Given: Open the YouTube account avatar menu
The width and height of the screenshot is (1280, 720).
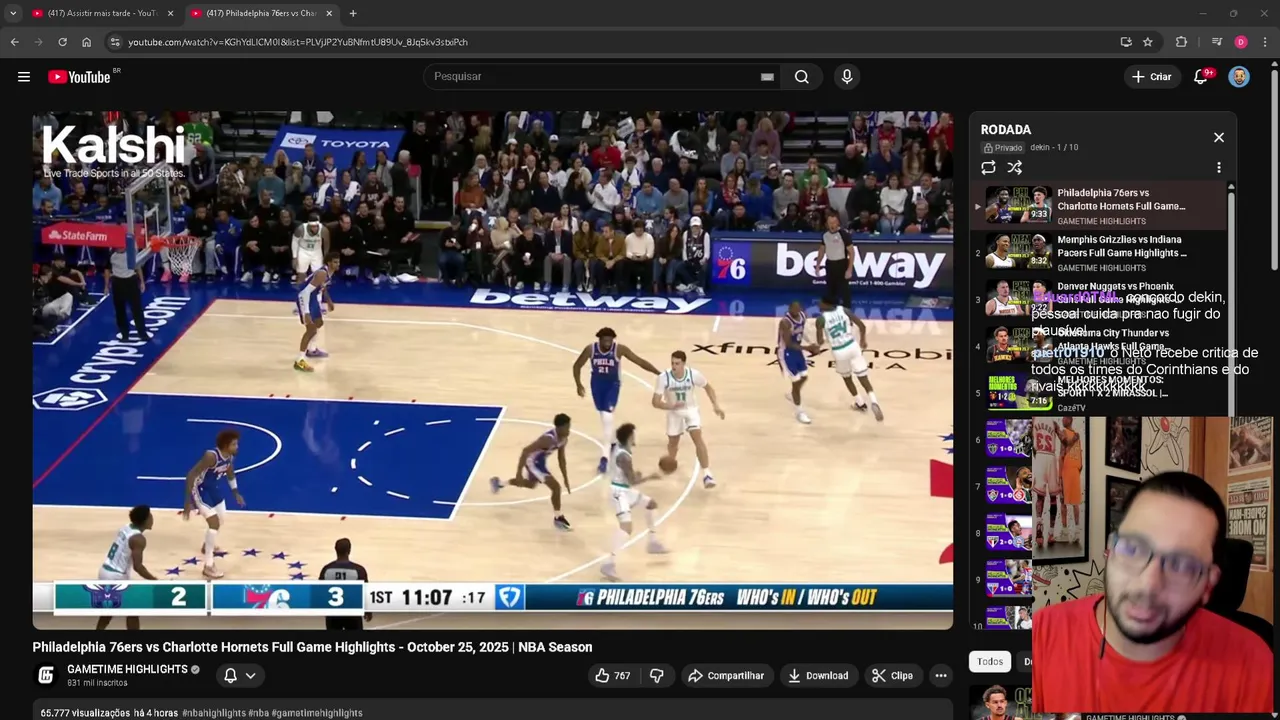Looking at the screenshot, I should click(1239, 77).
